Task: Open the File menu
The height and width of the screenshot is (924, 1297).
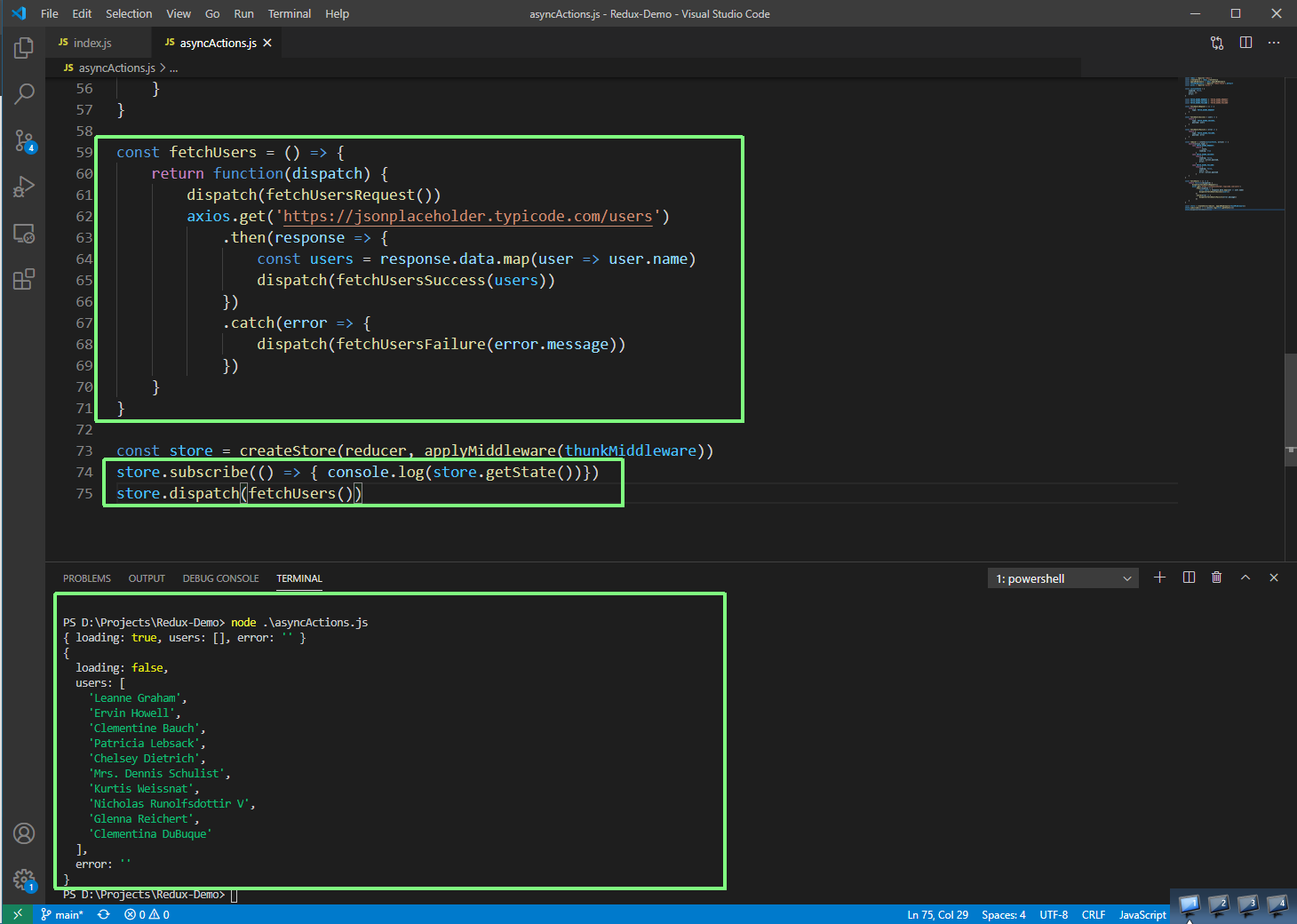Action: [50, 13]
